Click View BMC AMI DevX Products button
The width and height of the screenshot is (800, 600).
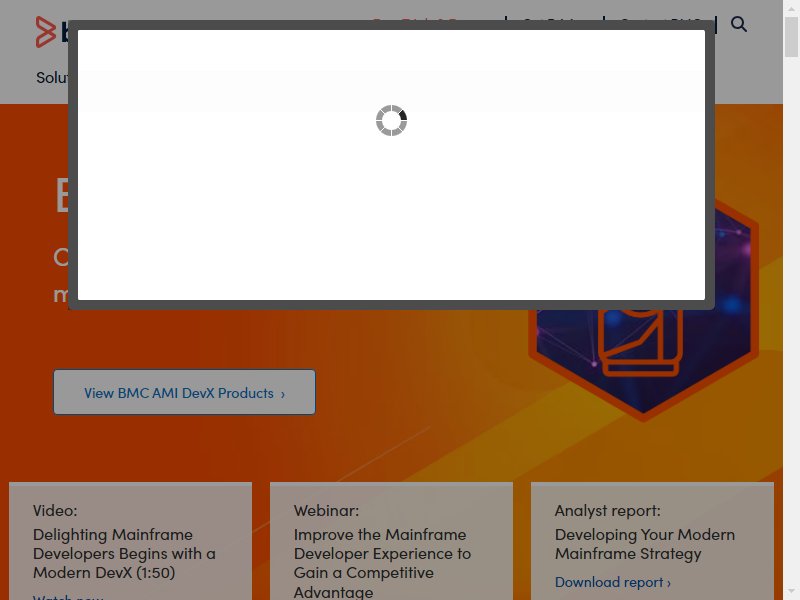click(x=184, y=392)
